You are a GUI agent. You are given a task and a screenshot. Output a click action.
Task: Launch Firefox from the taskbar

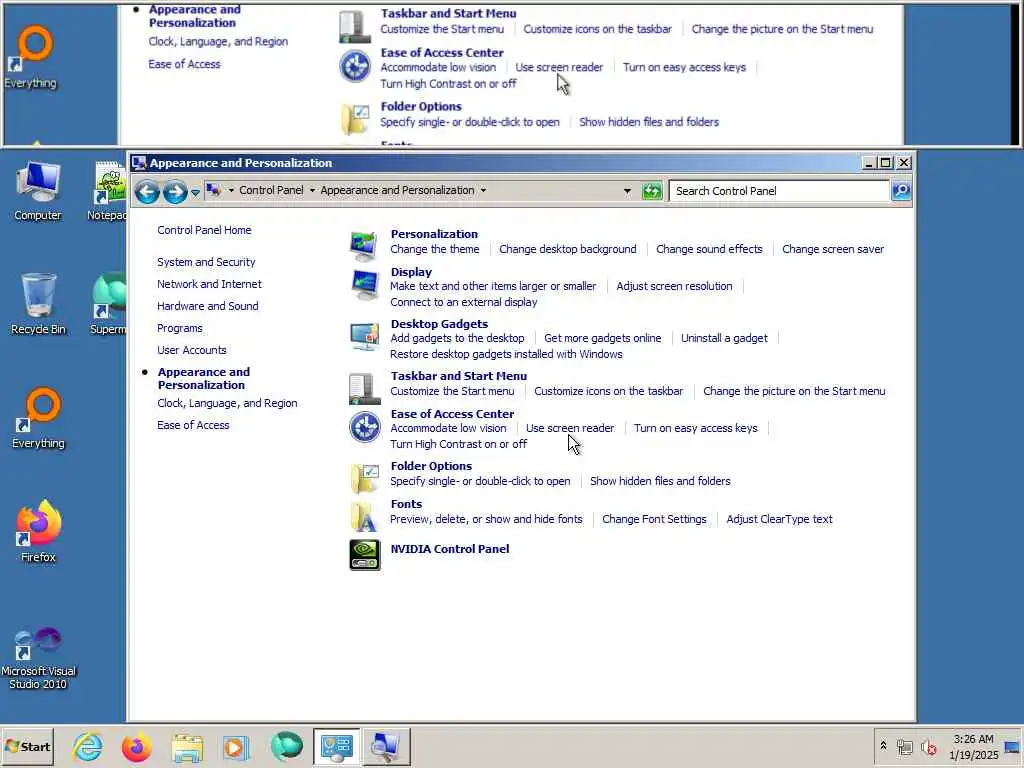tap(136, 746)
